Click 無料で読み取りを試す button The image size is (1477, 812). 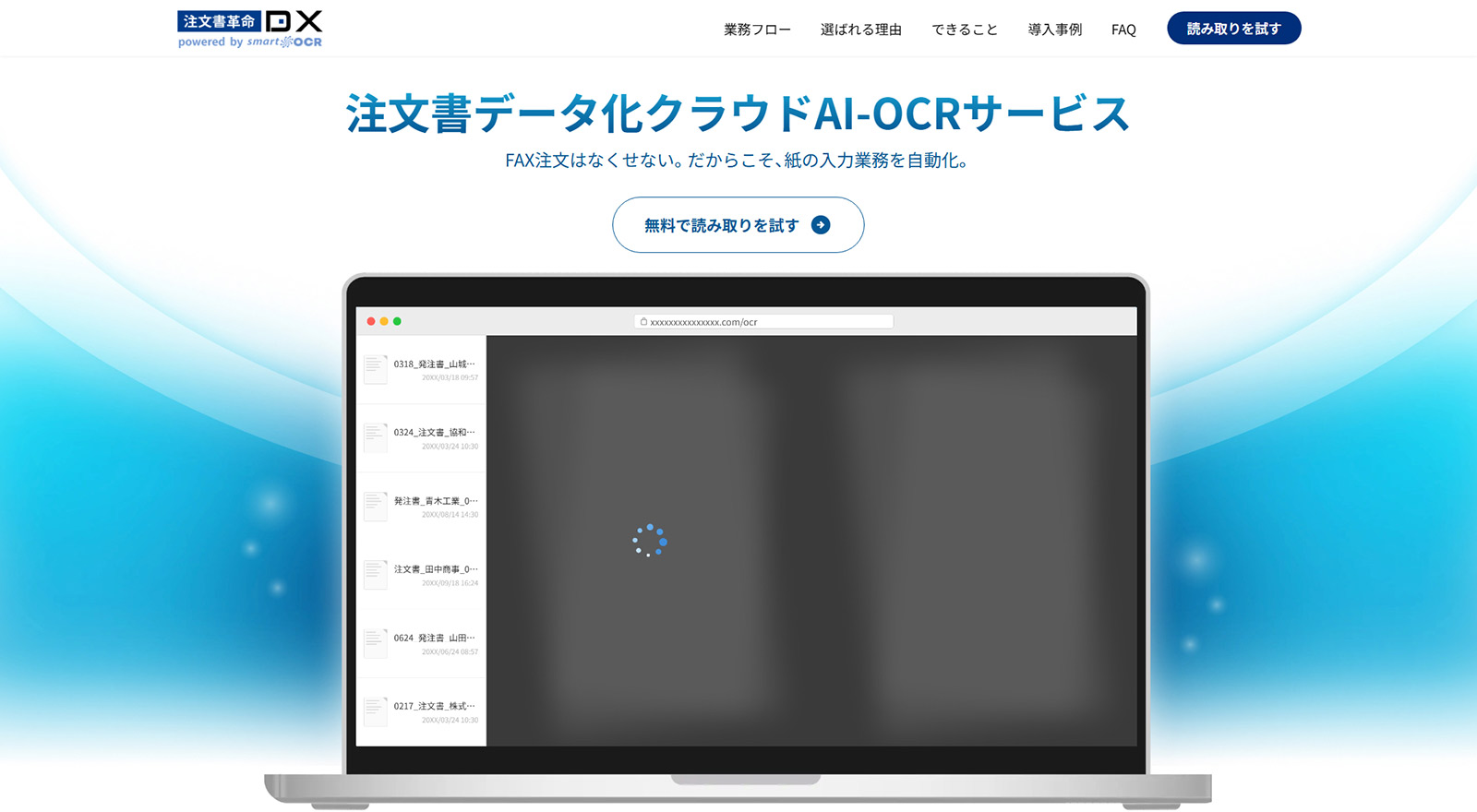click(738, 224)
